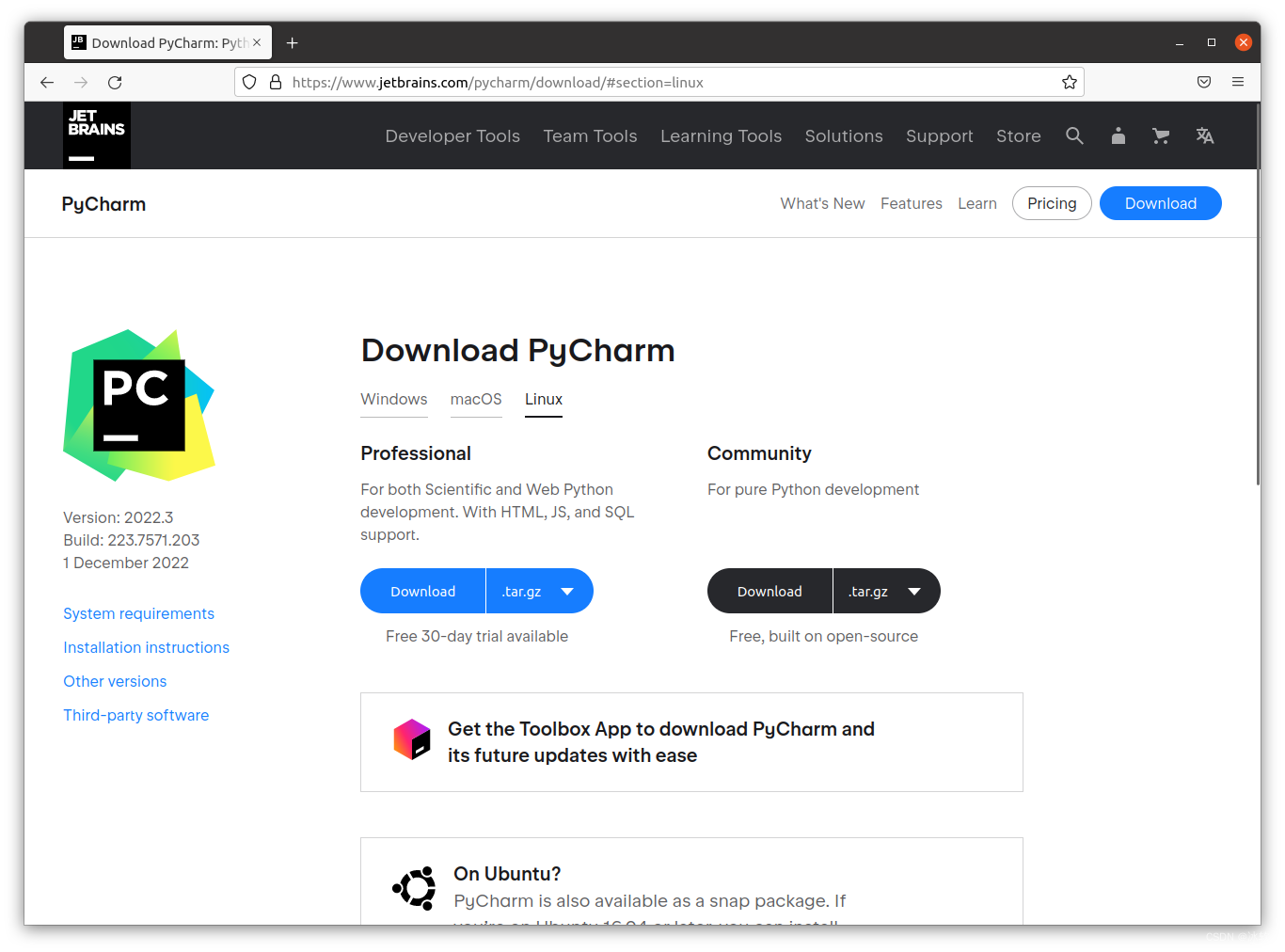Close the Firefox window
This screenshot has width=1285, height=952.
1244,42
